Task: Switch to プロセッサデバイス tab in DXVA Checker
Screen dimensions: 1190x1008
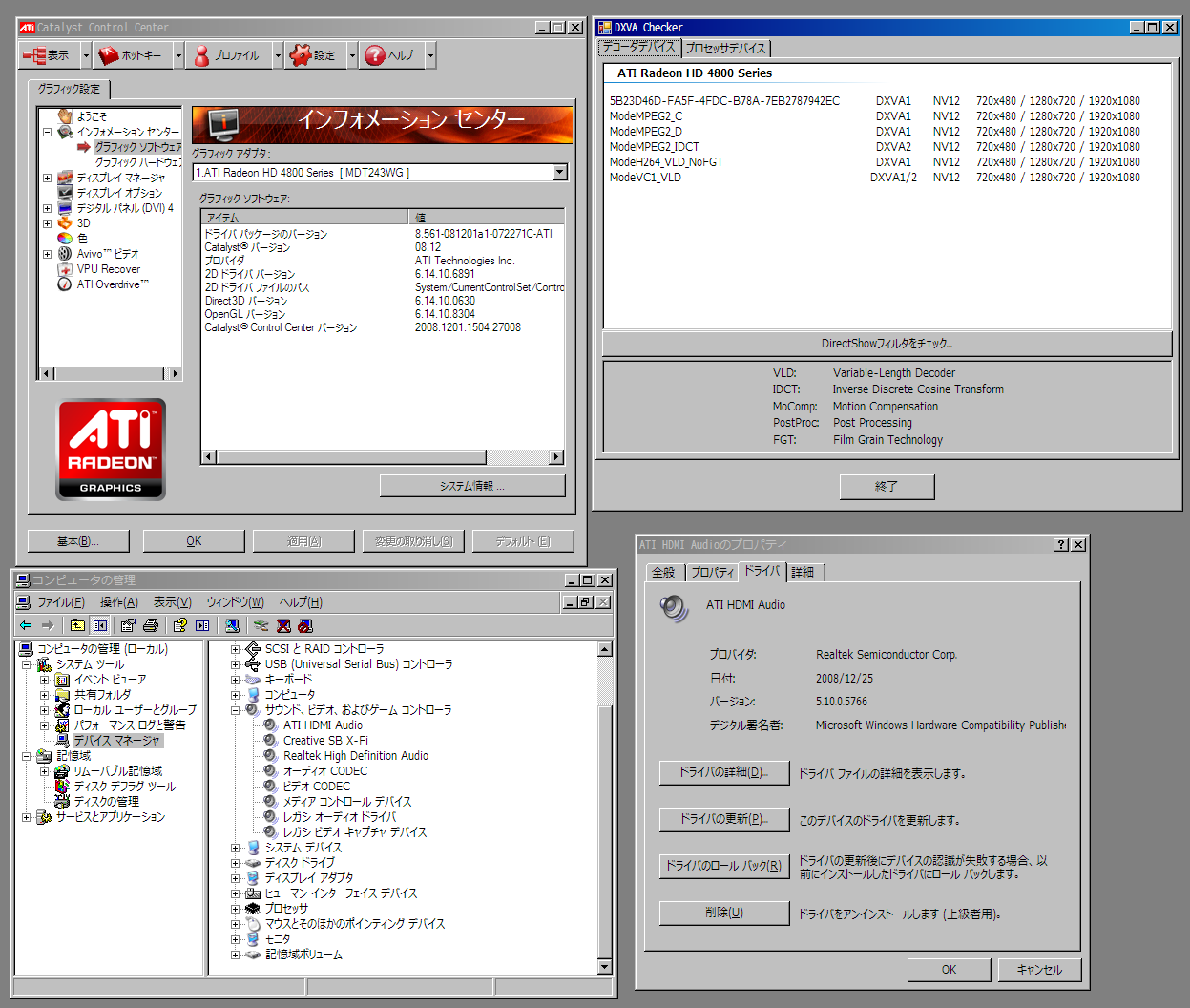Action: point(726,49)
